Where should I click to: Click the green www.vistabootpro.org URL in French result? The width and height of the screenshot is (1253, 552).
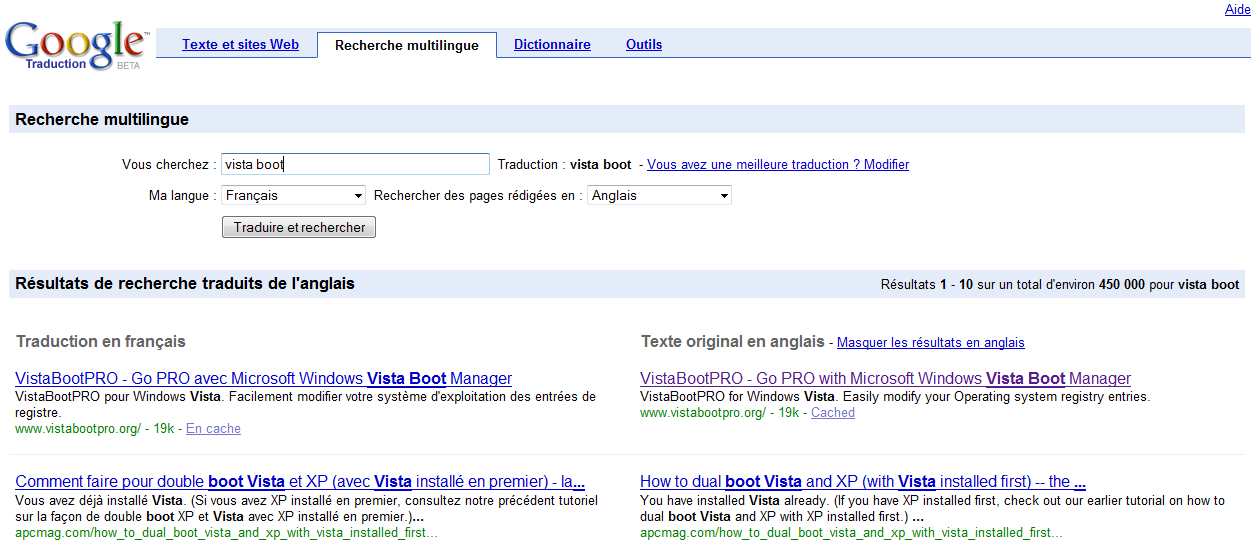(78, 429)
